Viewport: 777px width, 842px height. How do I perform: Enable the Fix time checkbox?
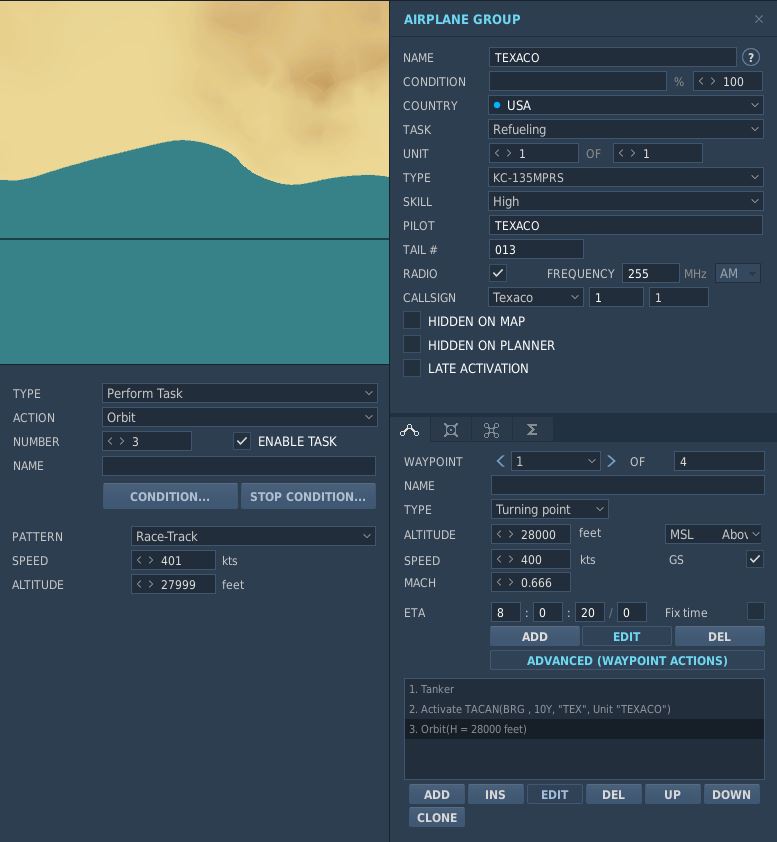point(755,611)
